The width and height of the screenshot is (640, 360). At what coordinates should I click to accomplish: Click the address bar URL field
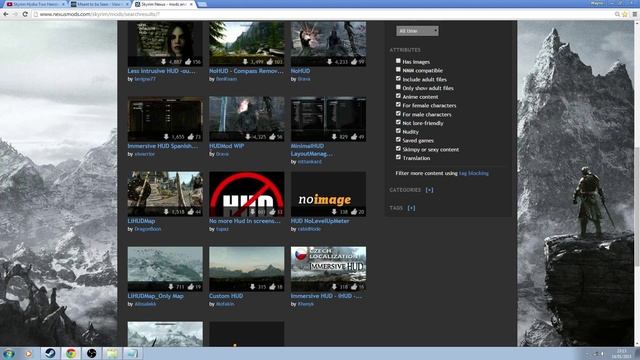322,14
